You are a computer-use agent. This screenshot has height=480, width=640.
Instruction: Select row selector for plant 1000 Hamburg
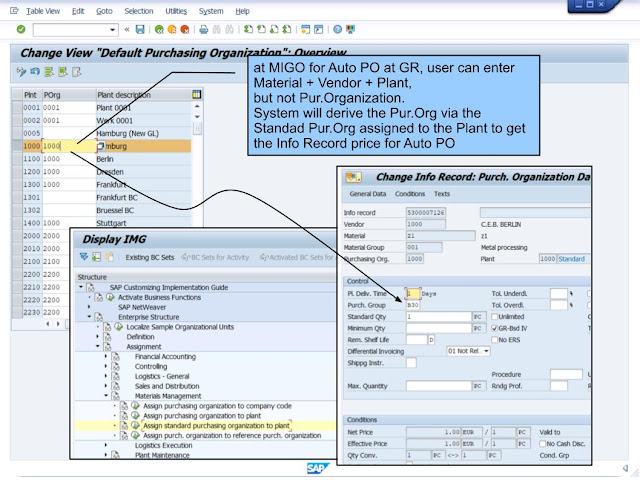click(x=17, y=146)
